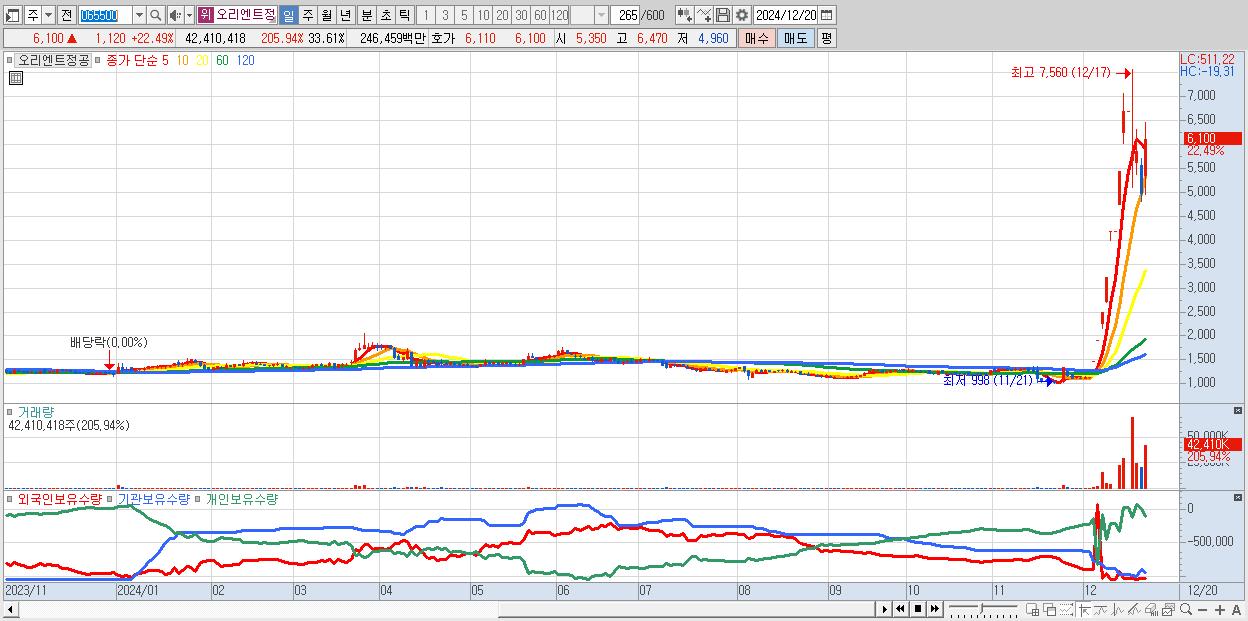Click the eraser tool icon

[x=1151, y=609]
